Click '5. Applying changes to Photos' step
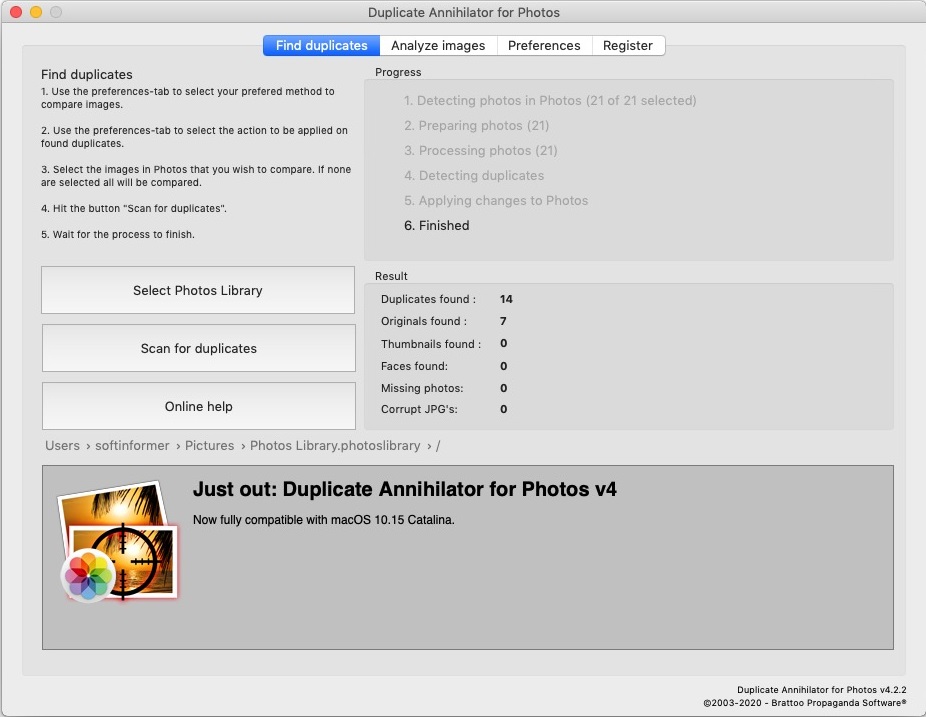926x717 pixels. pyautogui.click(x=496, y=201)
